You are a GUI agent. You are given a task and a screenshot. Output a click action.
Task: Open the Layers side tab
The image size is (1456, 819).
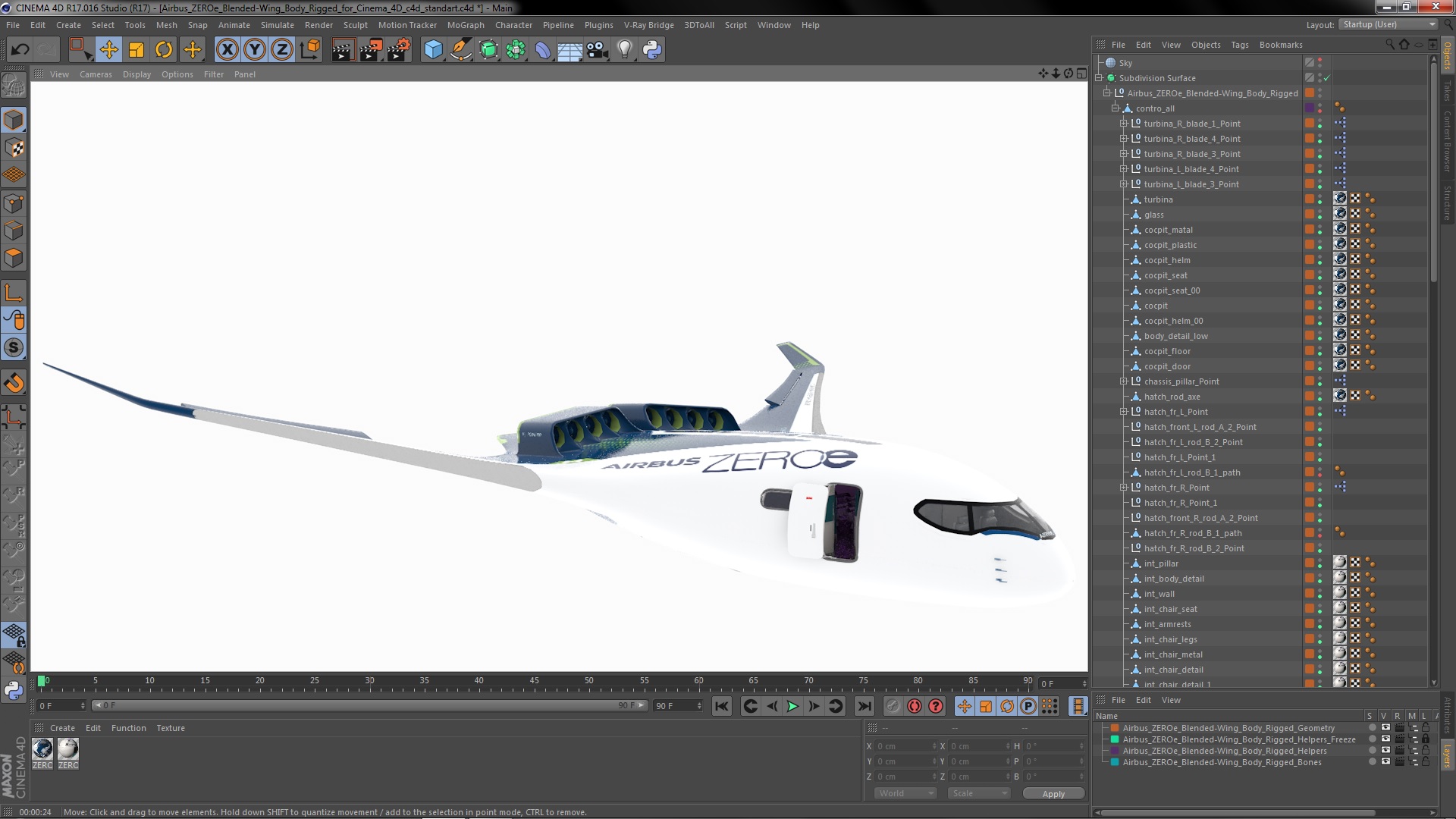coord(1448,755)
